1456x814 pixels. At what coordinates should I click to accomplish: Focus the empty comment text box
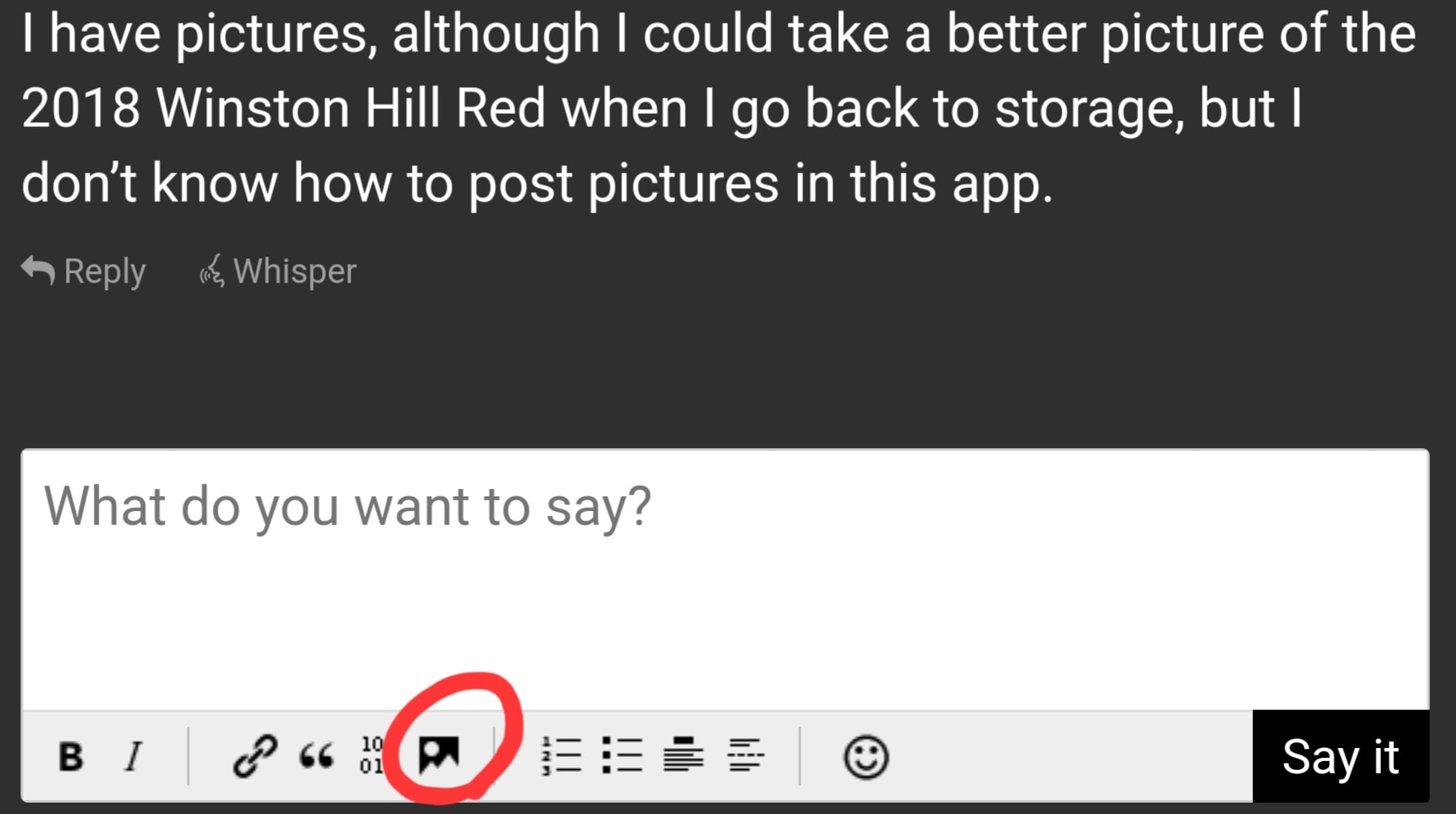tap(724, 603)
